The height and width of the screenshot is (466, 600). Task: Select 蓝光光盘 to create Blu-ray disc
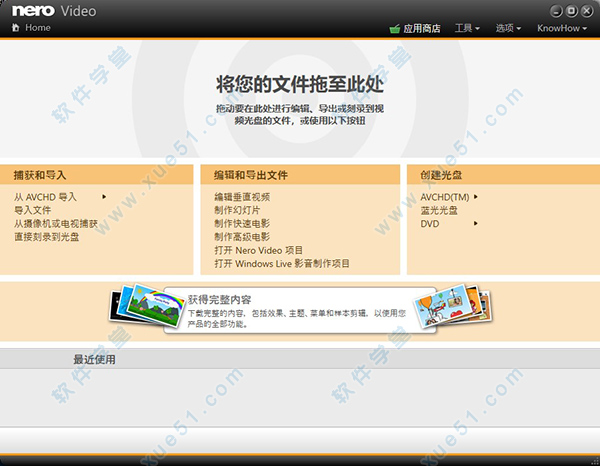439,211
